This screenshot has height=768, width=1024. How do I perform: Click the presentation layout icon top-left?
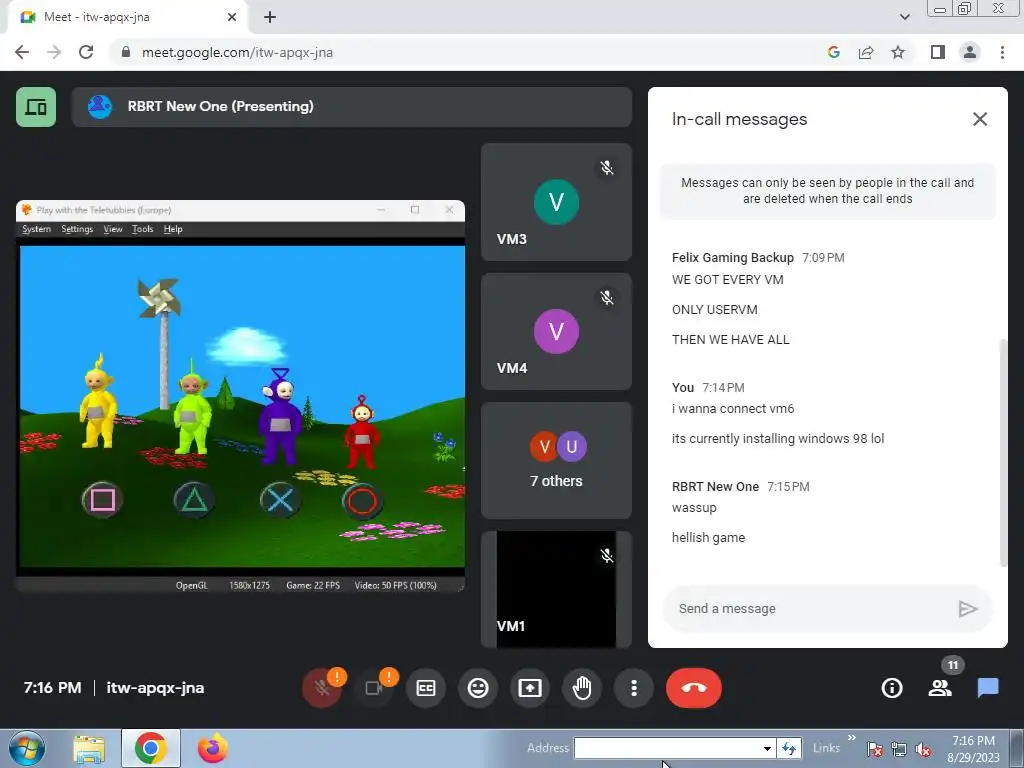[36, 106]
